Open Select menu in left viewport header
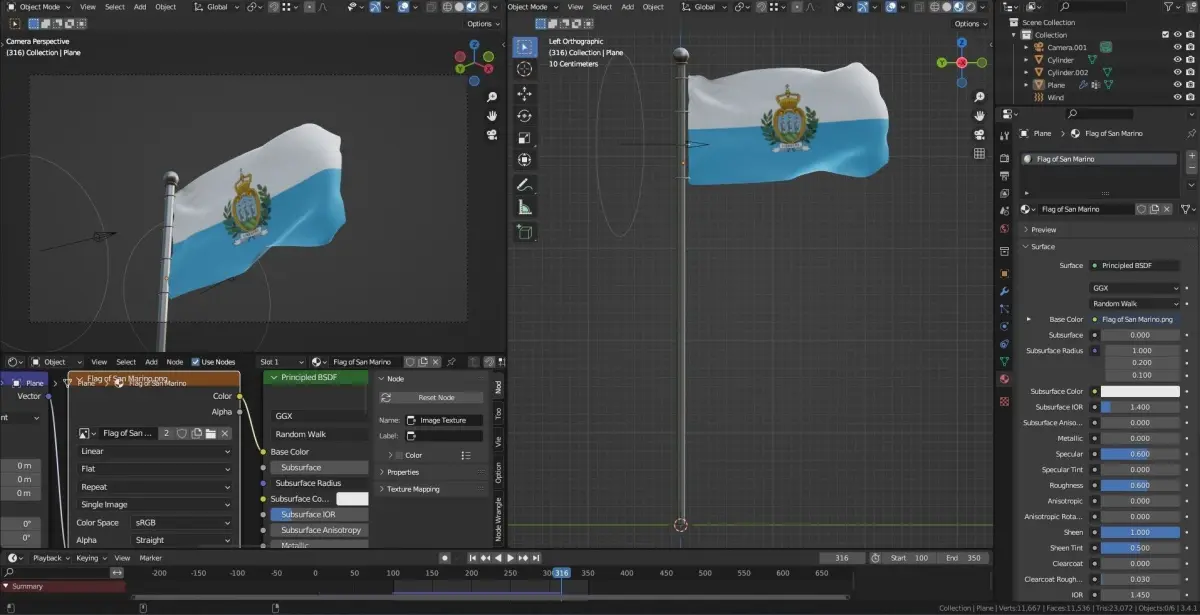Viewport: 1200px width, 615px height. click(115, 7)
